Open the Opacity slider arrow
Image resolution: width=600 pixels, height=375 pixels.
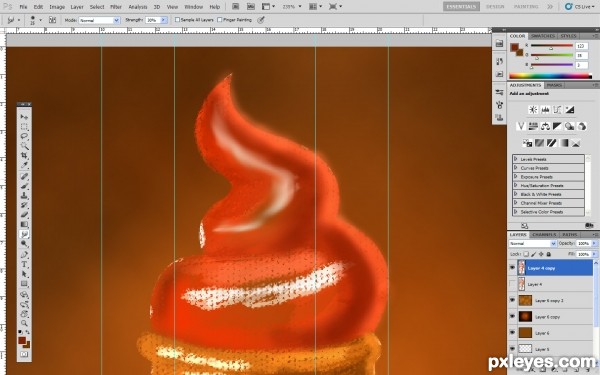tap(594, 243)
